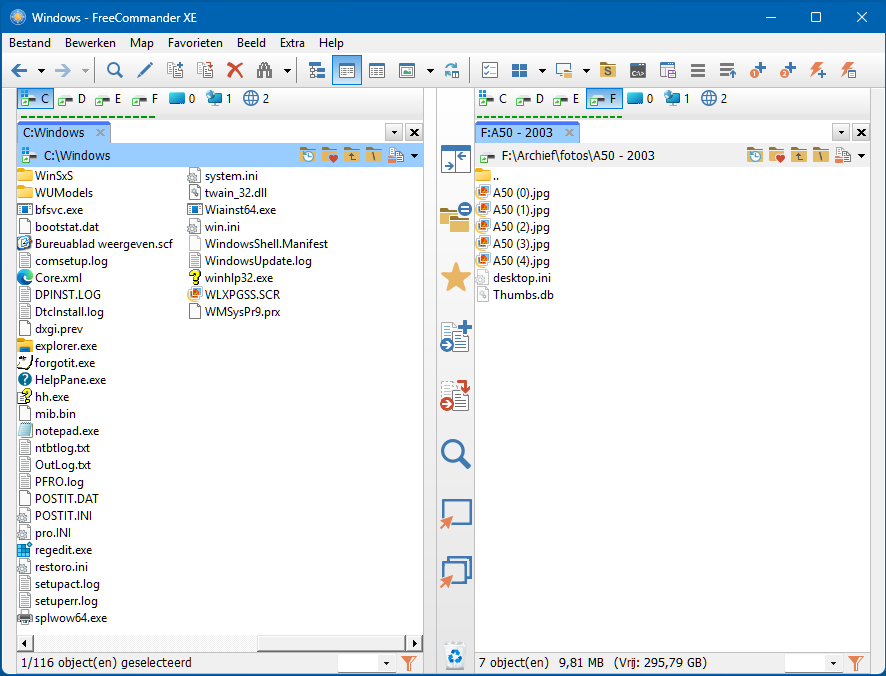Open the dropdown next to the four-squares icon
Viewport: 886px width, 676px height.
(x=542, y=71)
